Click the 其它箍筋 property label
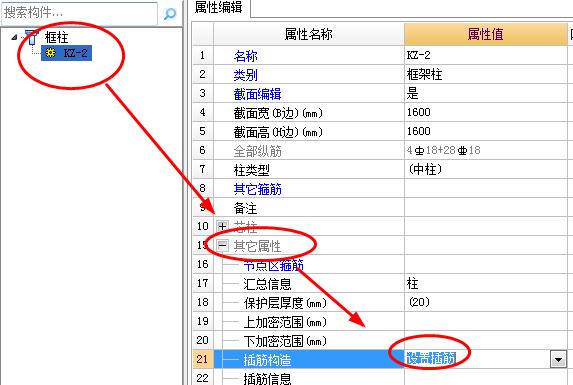 258,189
